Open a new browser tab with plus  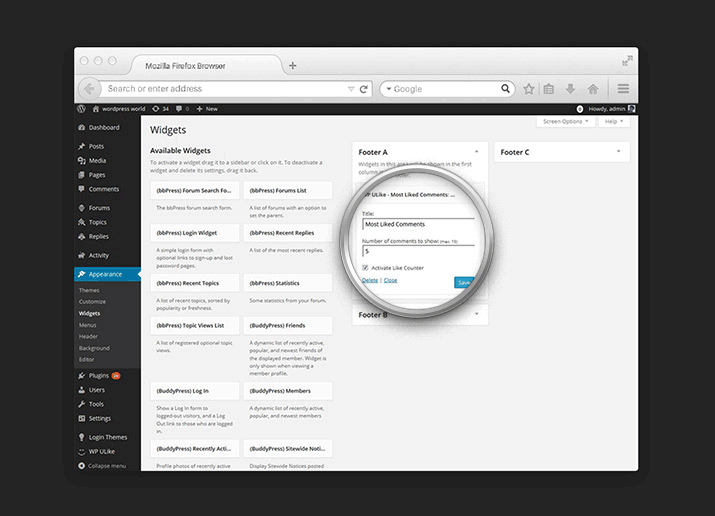(x=293, y=66)
